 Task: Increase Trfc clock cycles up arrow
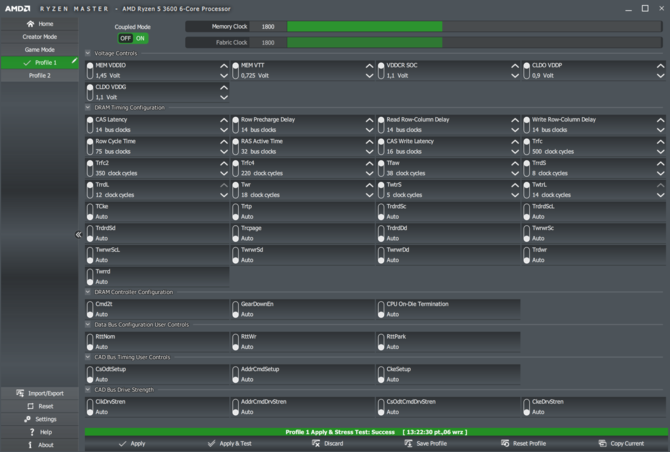pyautogui.click(x=661, y=142)
